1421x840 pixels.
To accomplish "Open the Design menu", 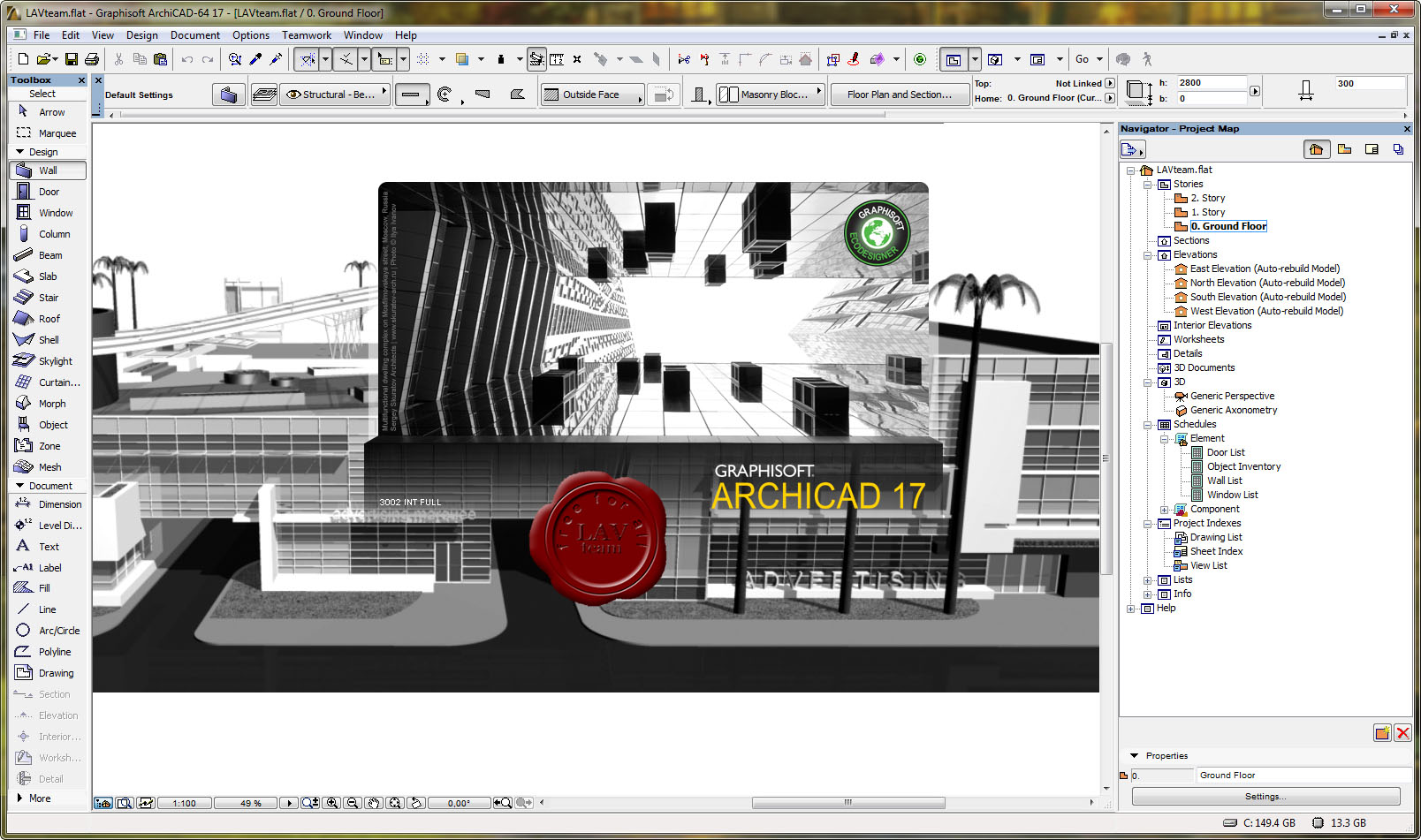I will (142, 35).
